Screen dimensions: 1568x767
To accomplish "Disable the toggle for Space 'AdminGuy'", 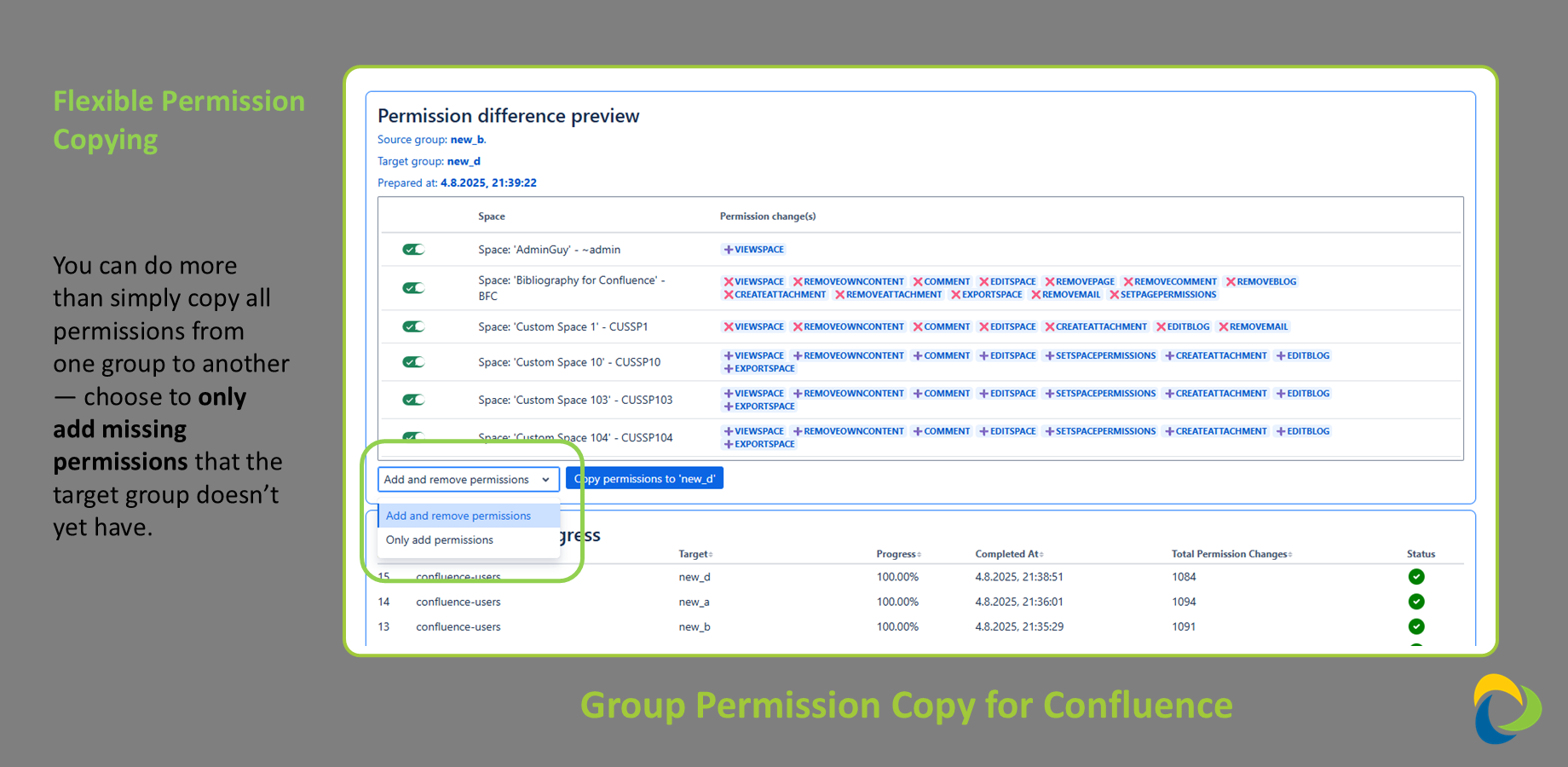I will [413, 249].
